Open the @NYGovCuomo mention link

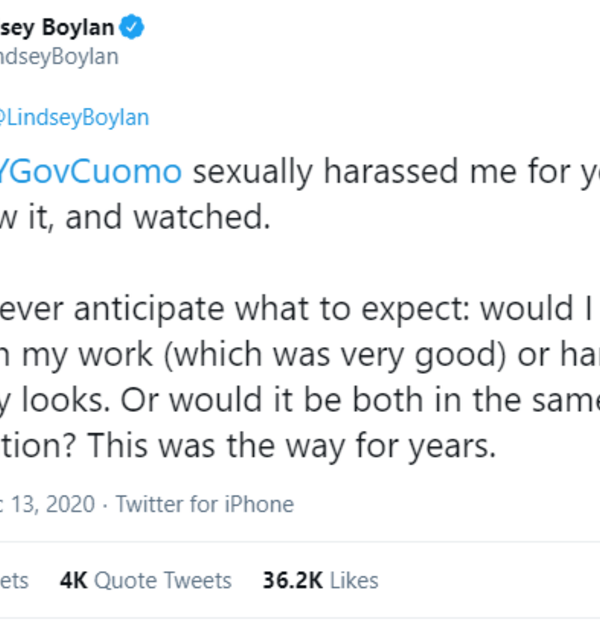coord(90,172)
